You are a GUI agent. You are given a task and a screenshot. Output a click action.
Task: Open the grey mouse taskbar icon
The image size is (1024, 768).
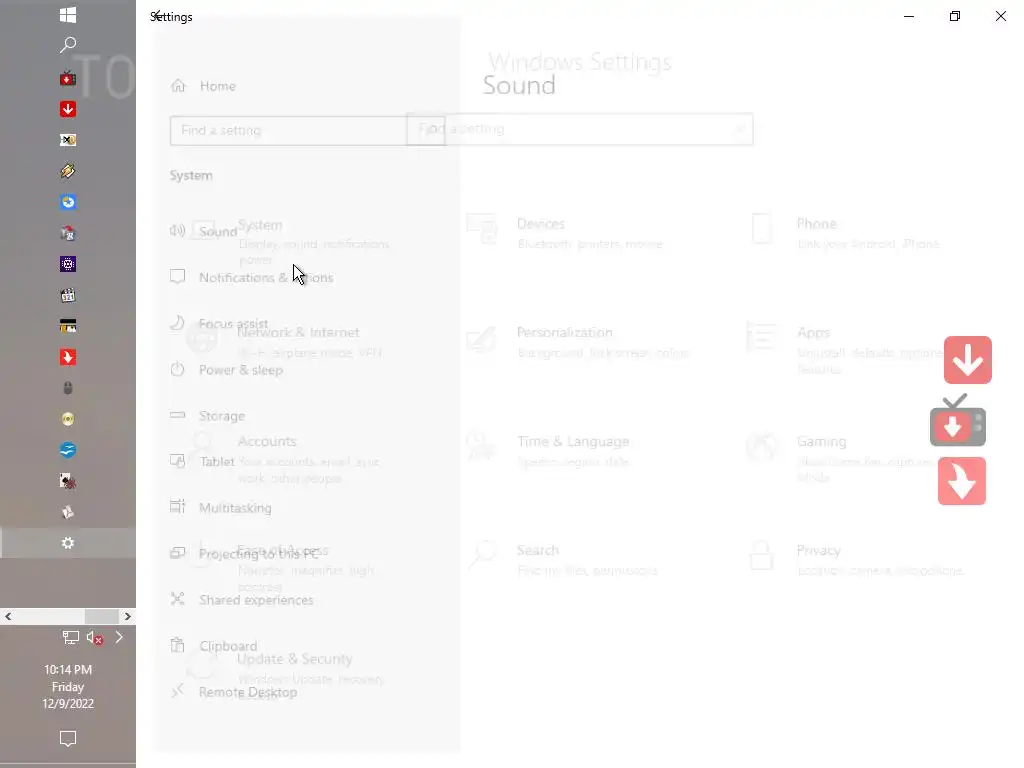68,388
